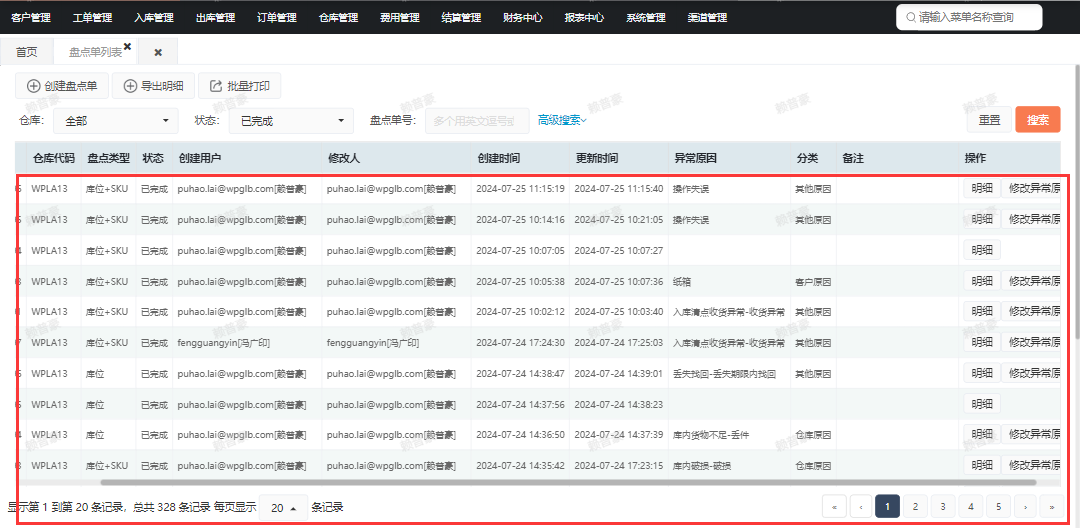Viewport: 1080px width, 528px height.
Task: Click the 导出明细 button
Action: point(153,86)
